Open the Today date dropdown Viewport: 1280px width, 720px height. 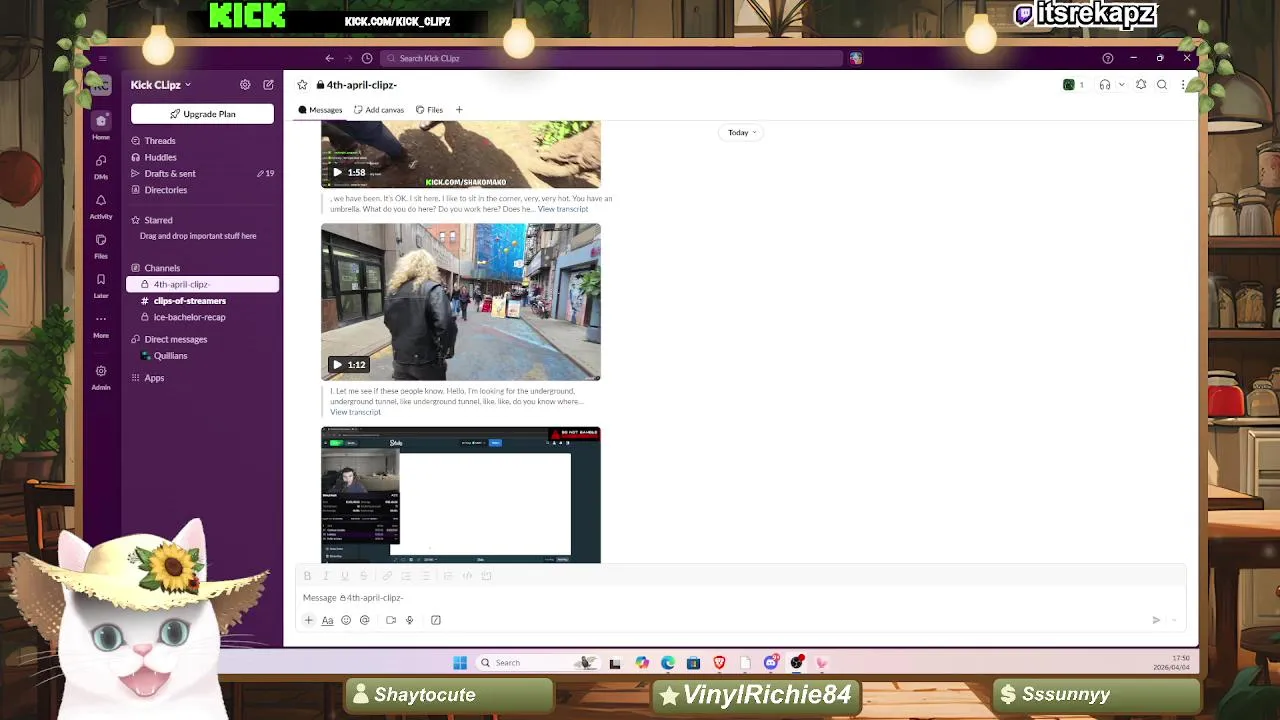click(741, 132)
